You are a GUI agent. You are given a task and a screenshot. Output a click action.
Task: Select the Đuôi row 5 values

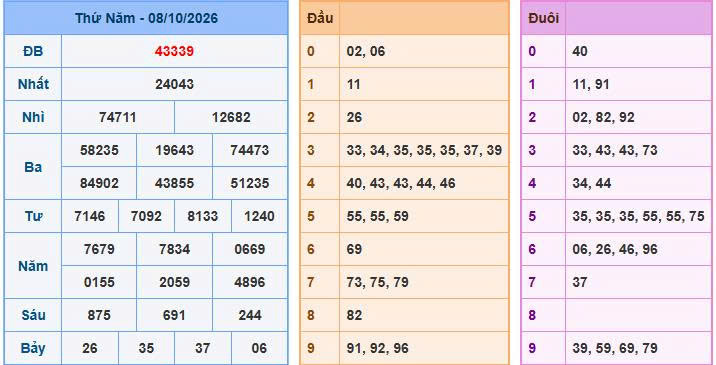tap(638, 216)
